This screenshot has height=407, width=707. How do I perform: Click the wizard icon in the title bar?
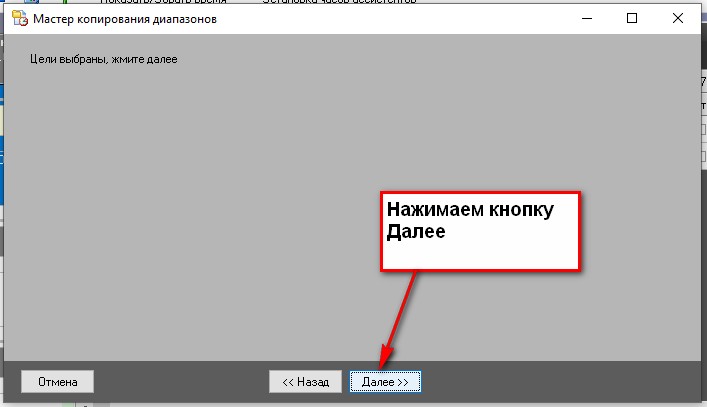18,18
